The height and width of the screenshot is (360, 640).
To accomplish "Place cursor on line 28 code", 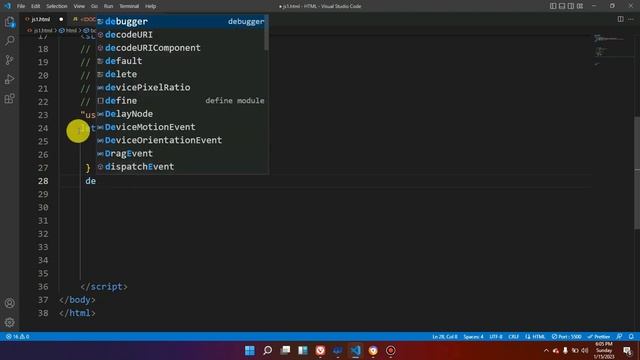I will pyautogui.click(x=91, y=181).
